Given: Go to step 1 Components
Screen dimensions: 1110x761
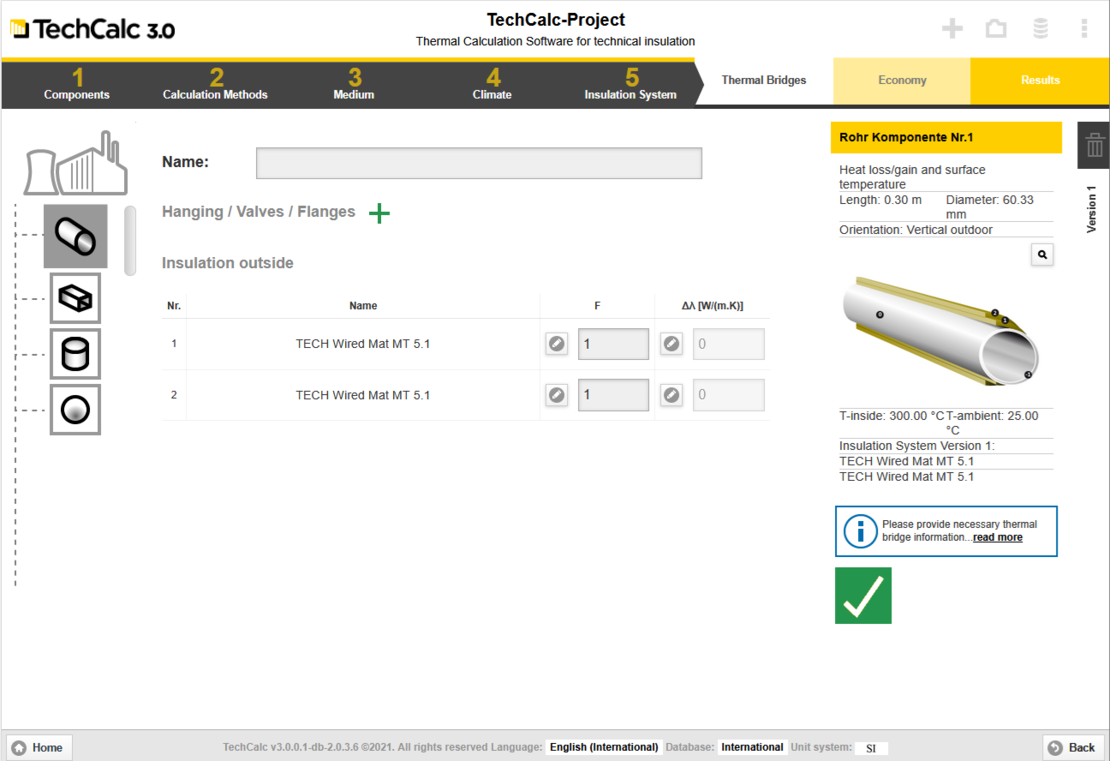Looking at the screenshot, I should [76, 84].
